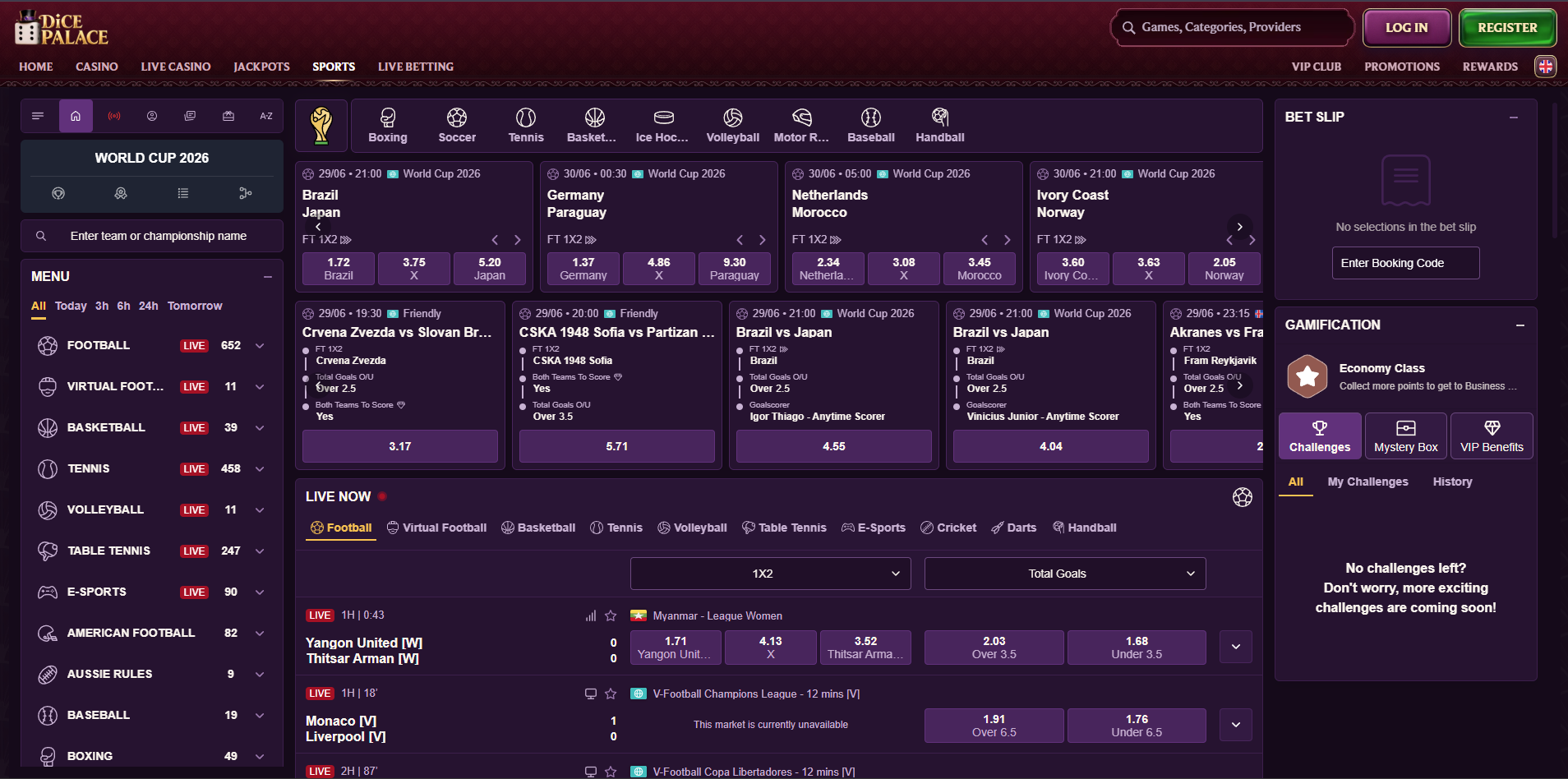Select Volleyball icon in top strip
This screenshot has width=1568, height=779.
pyautogui.click(x=733, y=126)
